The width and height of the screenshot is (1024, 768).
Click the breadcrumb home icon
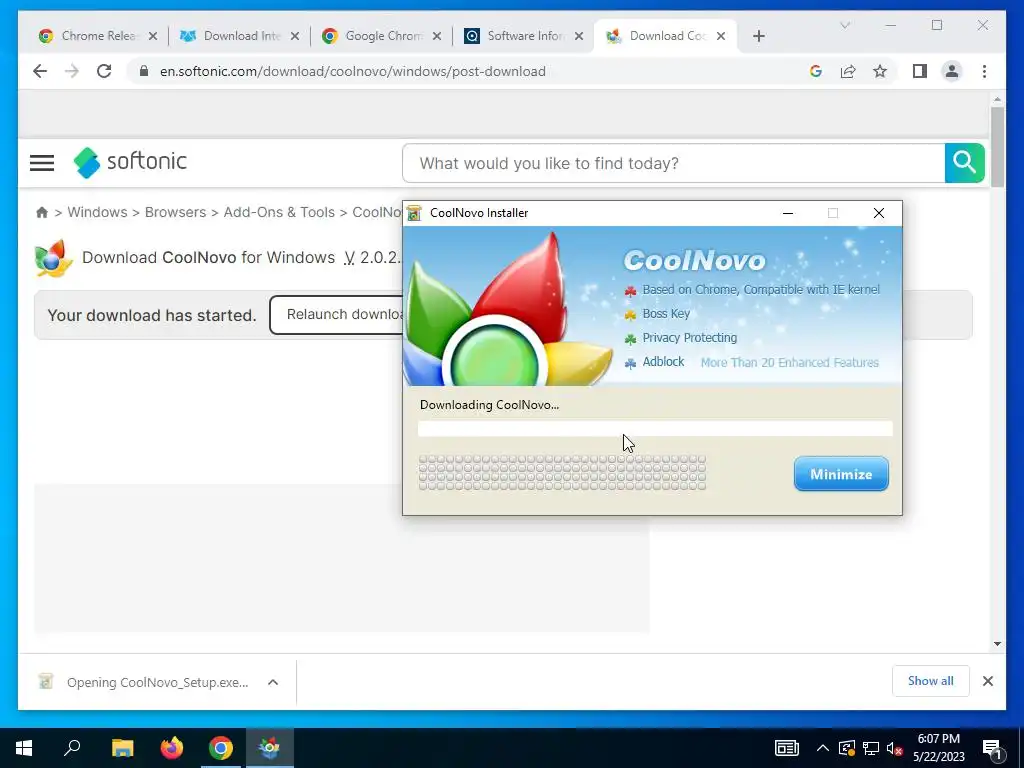click(x=42, y=212)
